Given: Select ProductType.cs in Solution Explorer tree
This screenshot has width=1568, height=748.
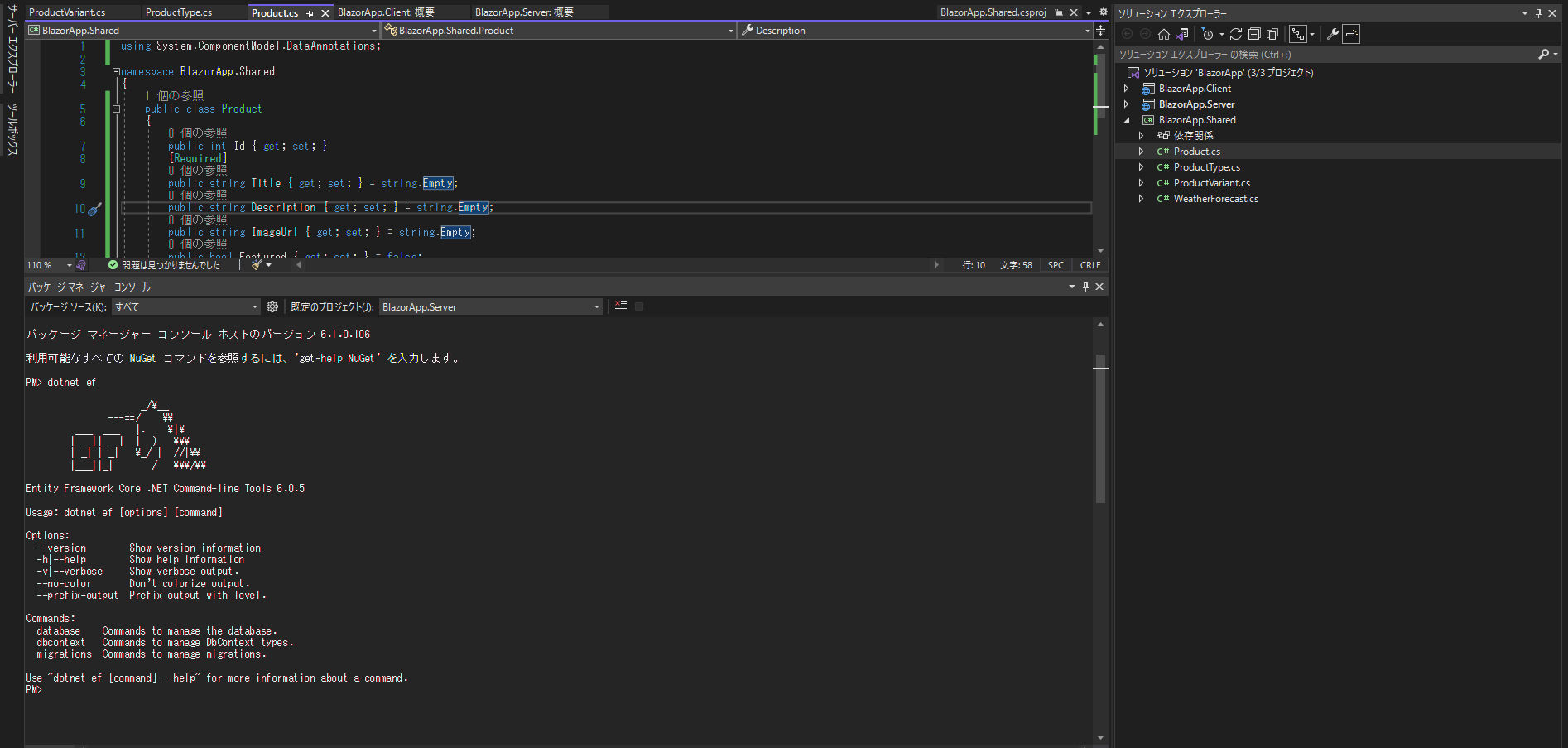Looking at the screenshot, I should tap(1207, 167).
